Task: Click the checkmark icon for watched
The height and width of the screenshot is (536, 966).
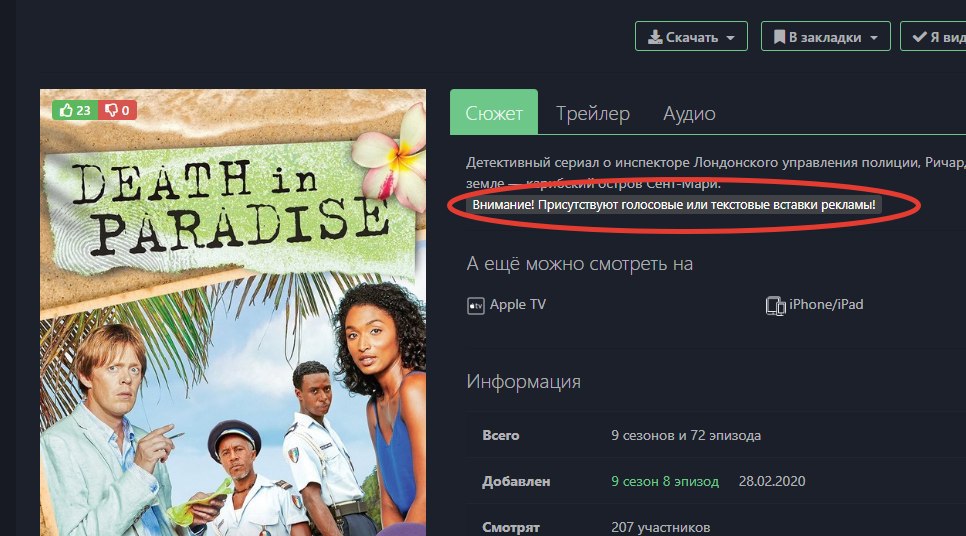Action: click(x=919, y=37)
